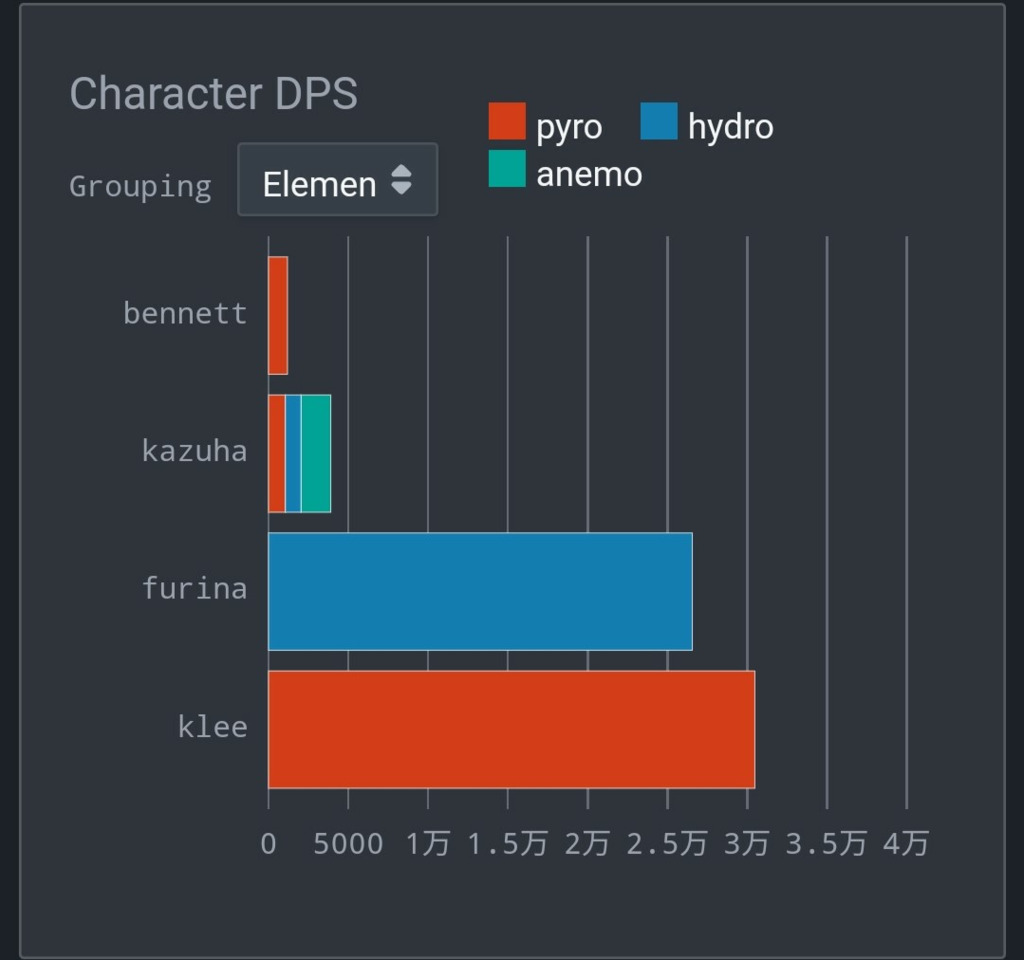Click the klee axis label
This screenshot has width=1024, height=960.
tap(212, 726)
